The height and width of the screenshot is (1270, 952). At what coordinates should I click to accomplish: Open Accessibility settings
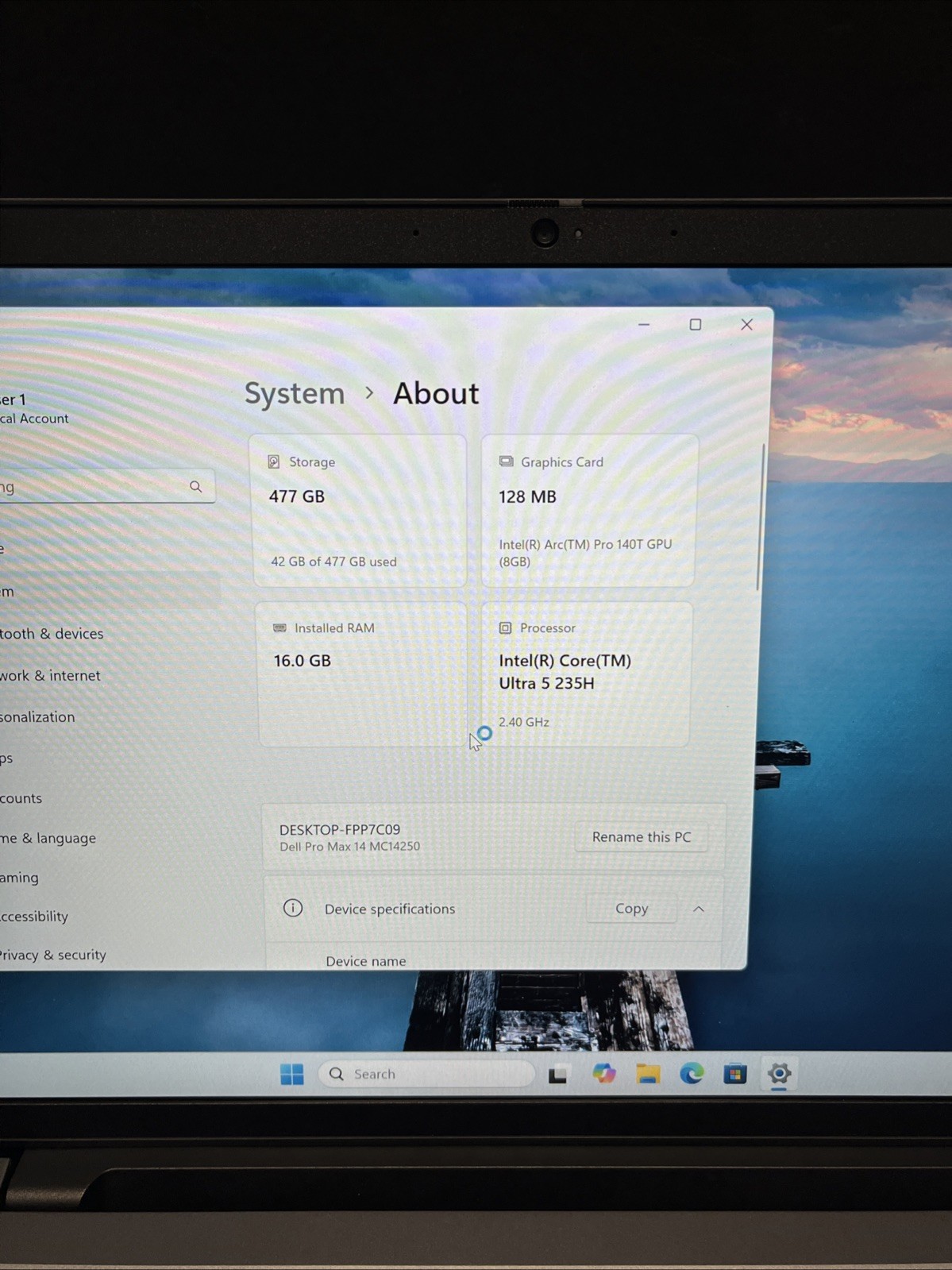tap(34, 916)
